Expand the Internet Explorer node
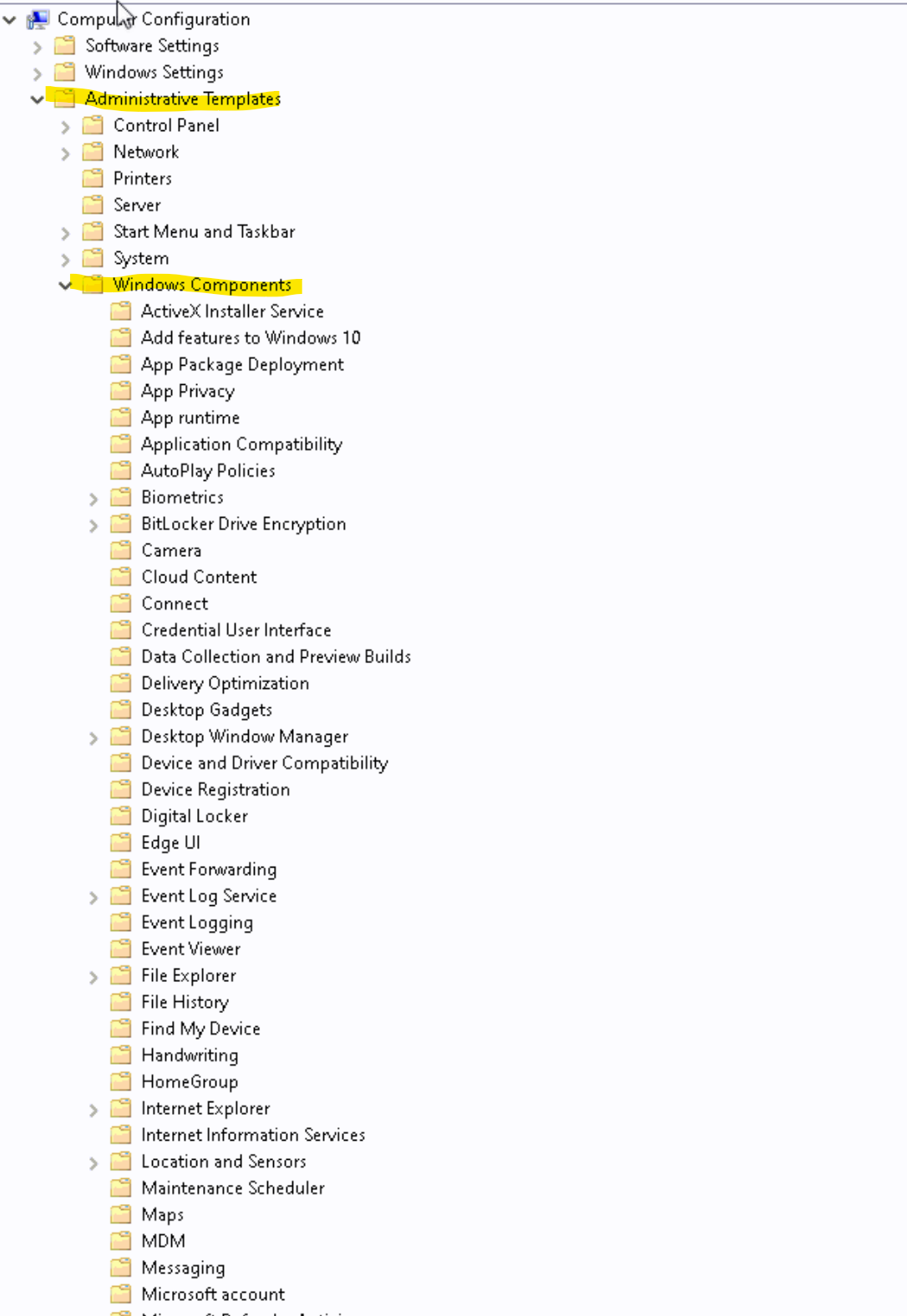Viewport: 907px width, 1316px height. pos(94,1110)
